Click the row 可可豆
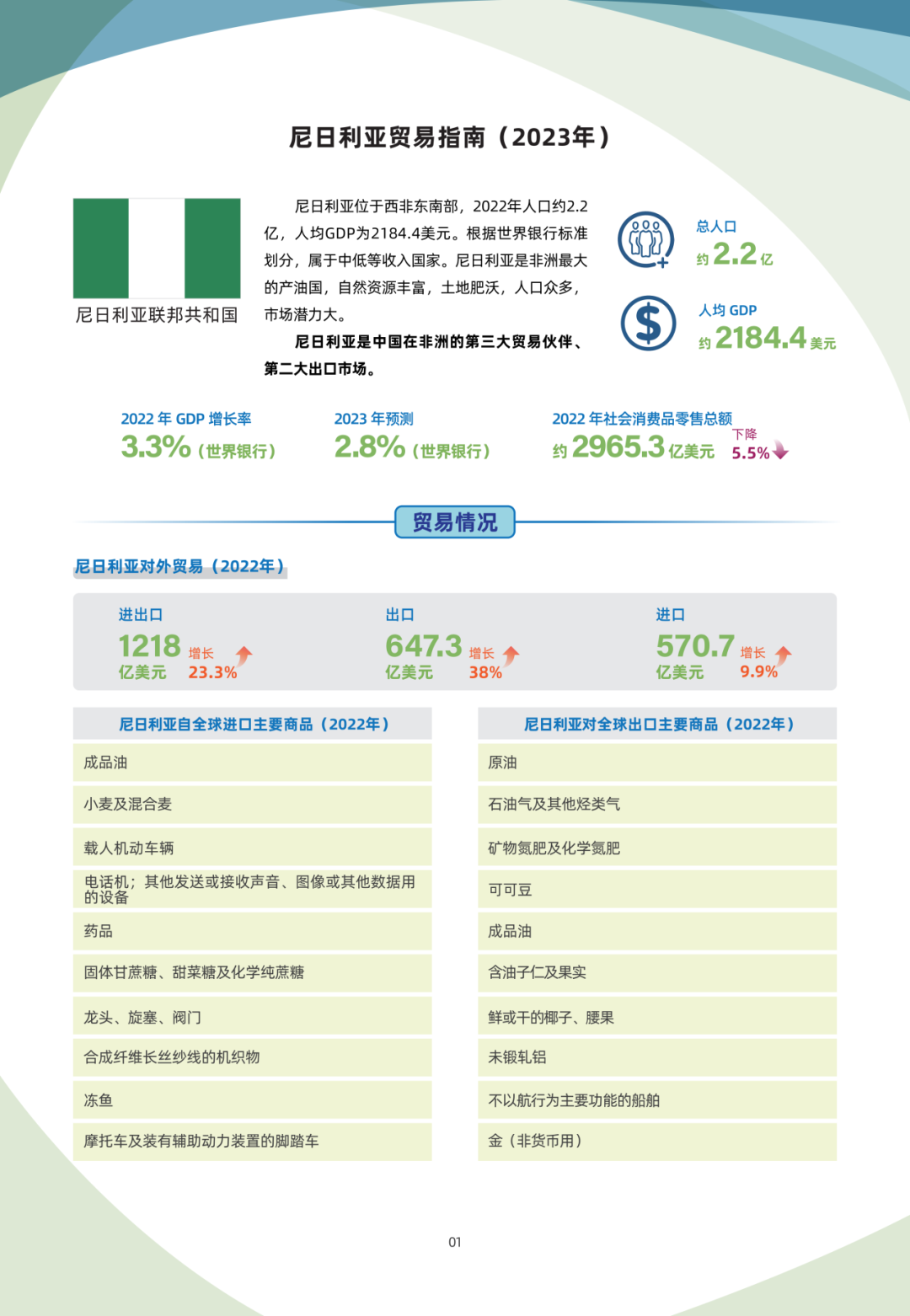Screen dimensions: 910x1316 click(657, 889)
